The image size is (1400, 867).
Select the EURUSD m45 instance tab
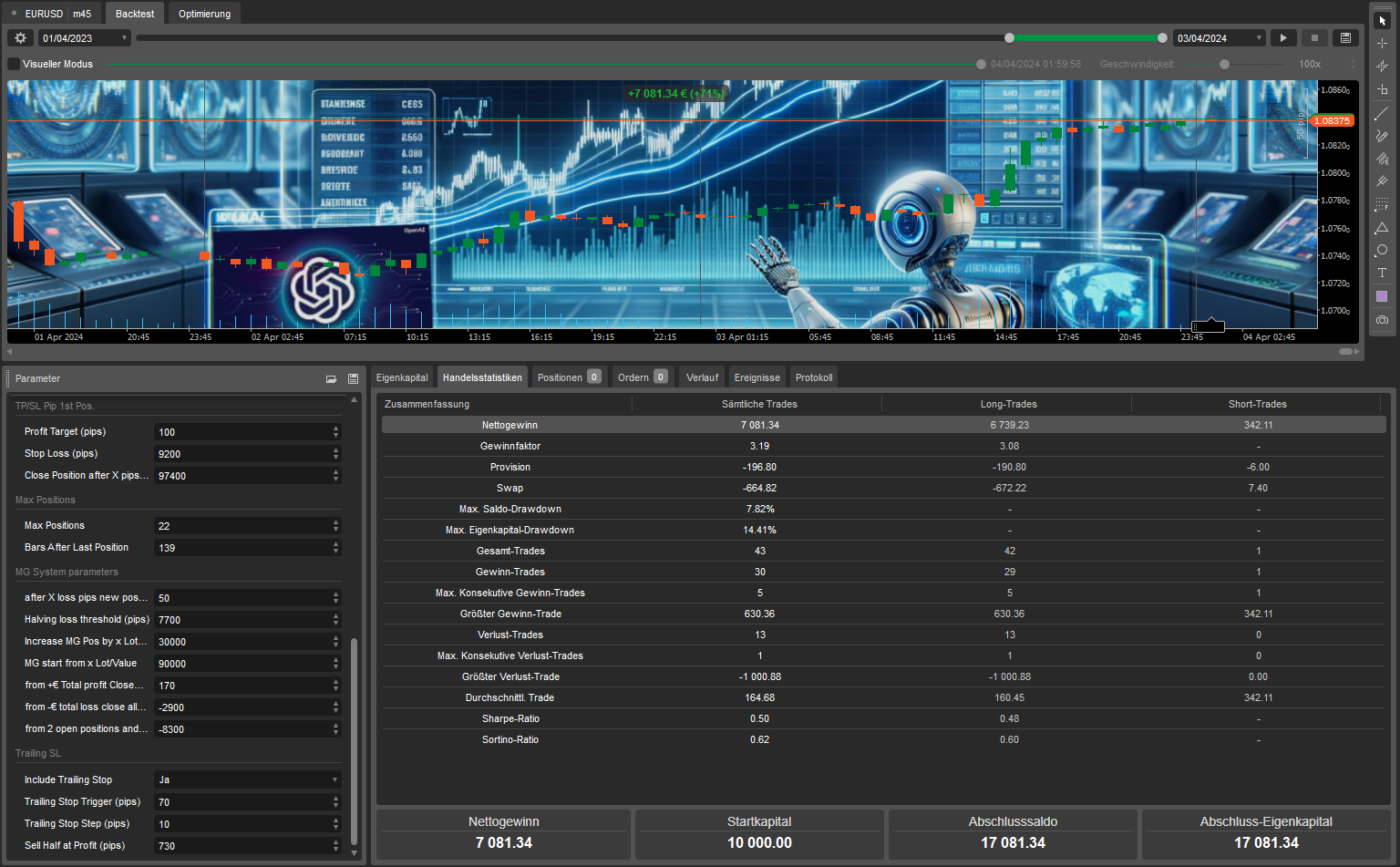point(51,14)
